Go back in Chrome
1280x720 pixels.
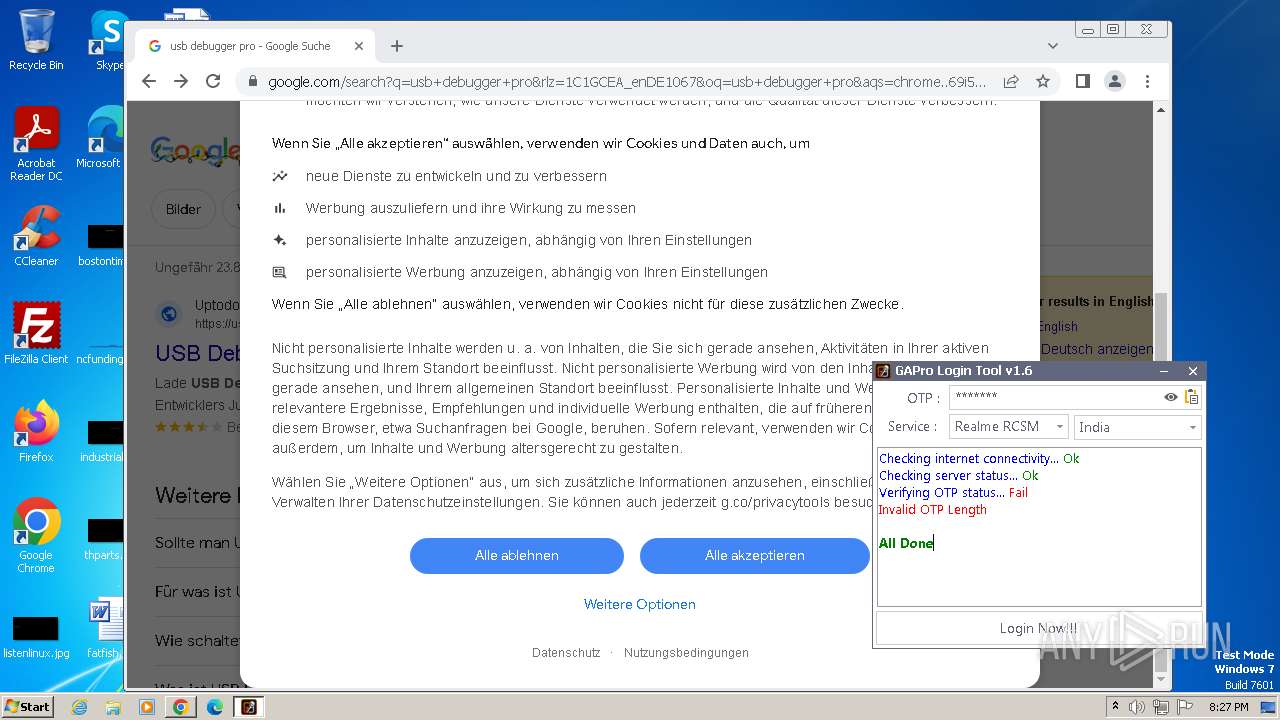(x=149, y=81)
